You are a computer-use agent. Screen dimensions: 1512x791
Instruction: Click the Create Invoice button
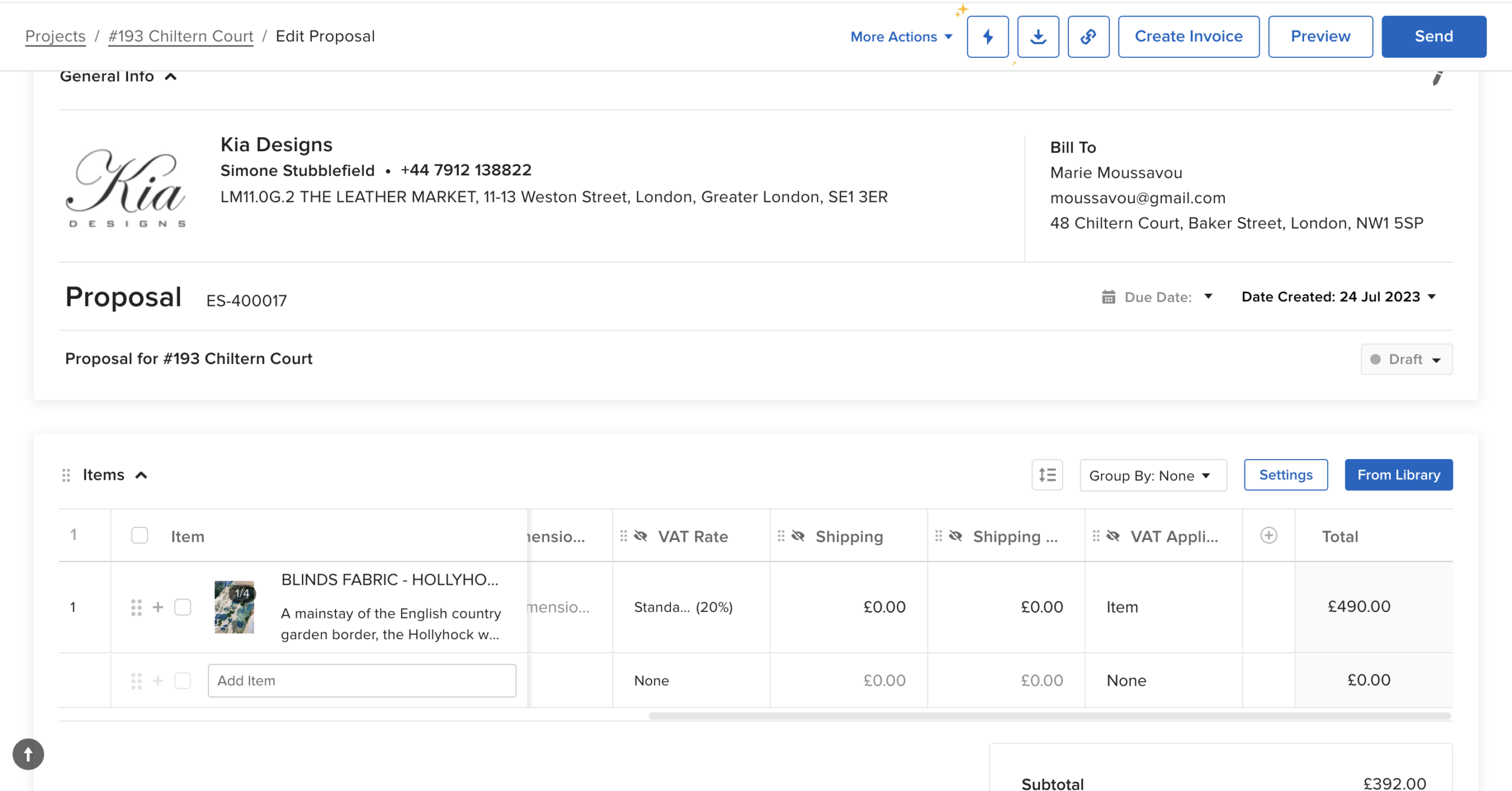(1188, 37)
